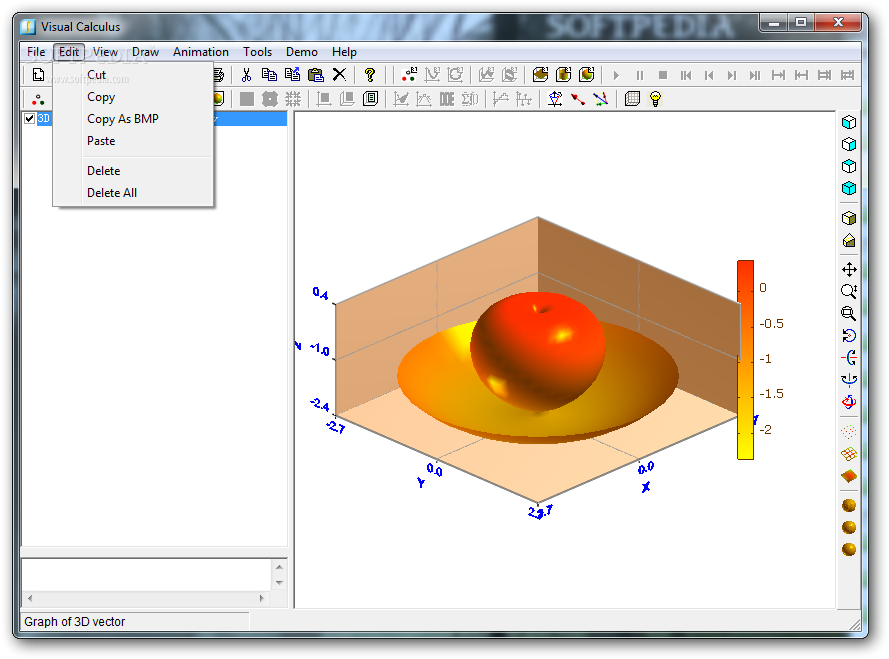
Task: Open the Help menu
Action: [x=344, y=52]
